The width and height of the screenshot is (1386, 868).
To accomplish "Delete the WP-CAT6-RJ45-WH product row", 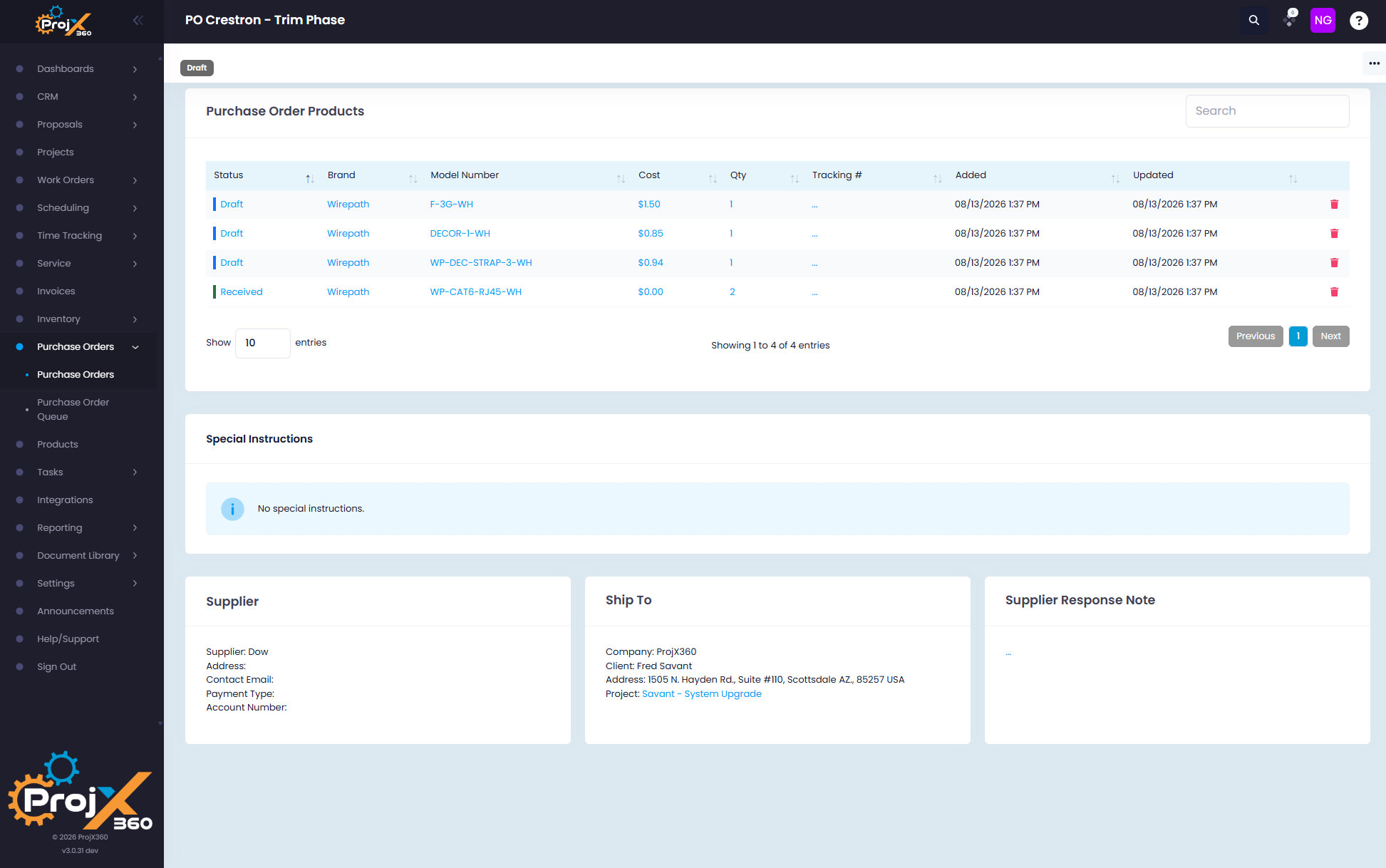I will coord(1334,292).
